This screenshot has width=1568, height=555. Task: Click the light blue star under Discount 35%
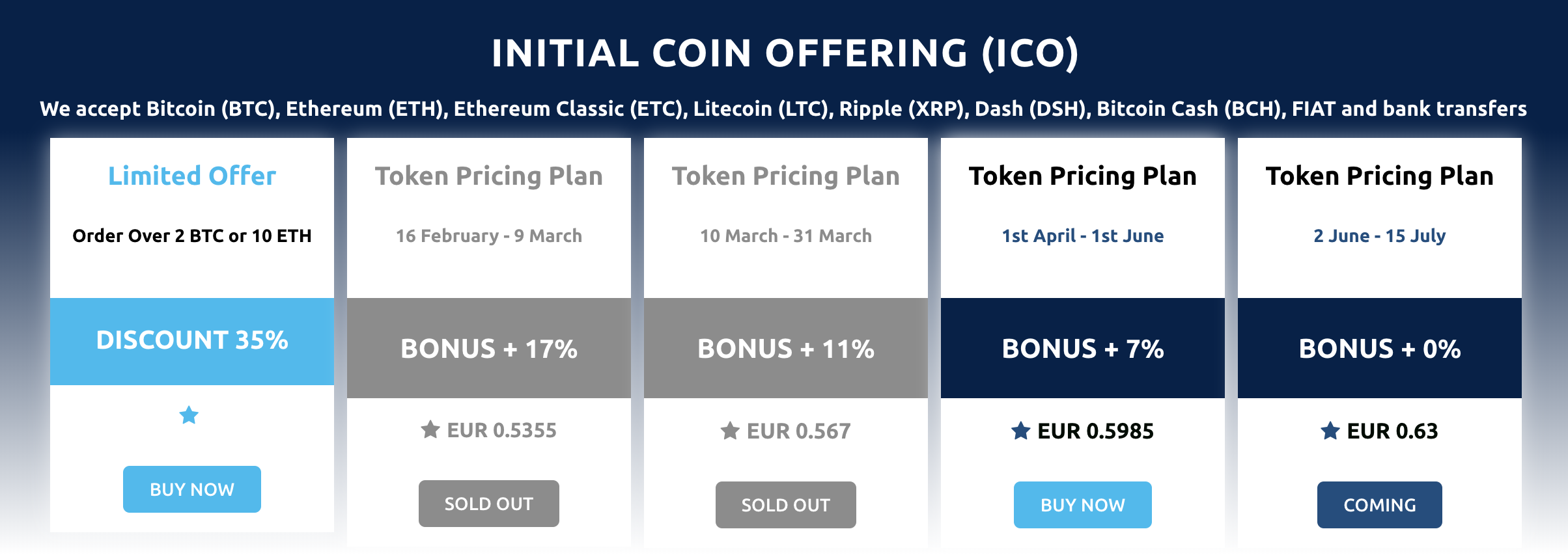coord(189,414)
